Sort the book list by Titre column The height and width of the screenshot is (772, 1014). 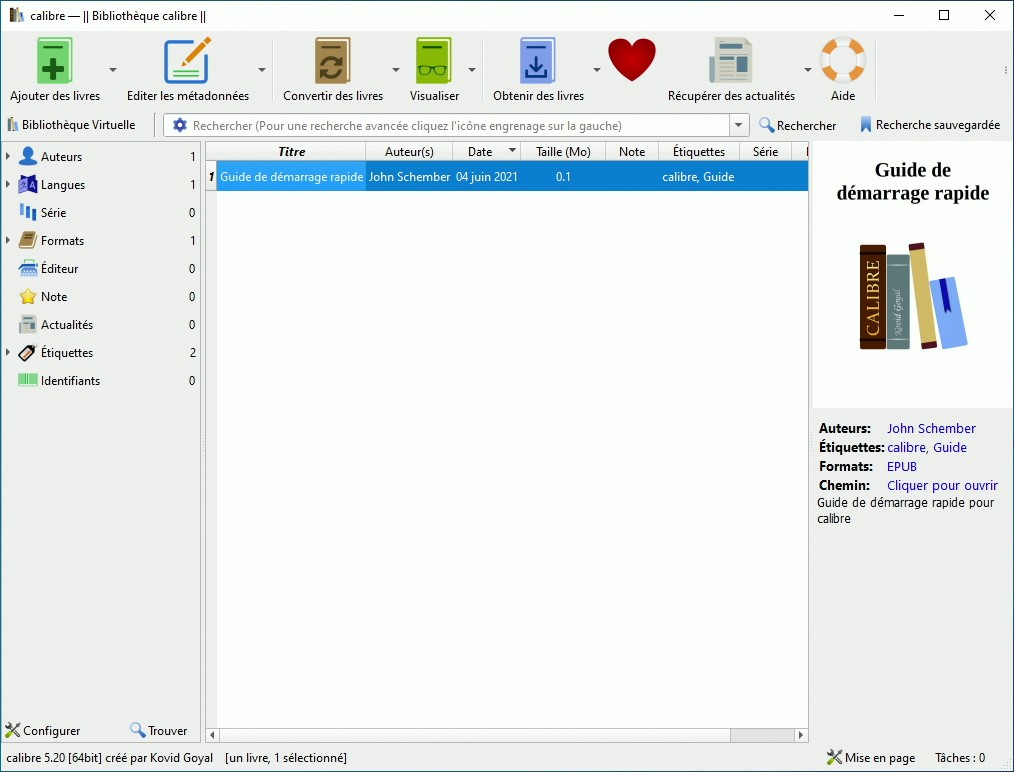coord(291,152)
